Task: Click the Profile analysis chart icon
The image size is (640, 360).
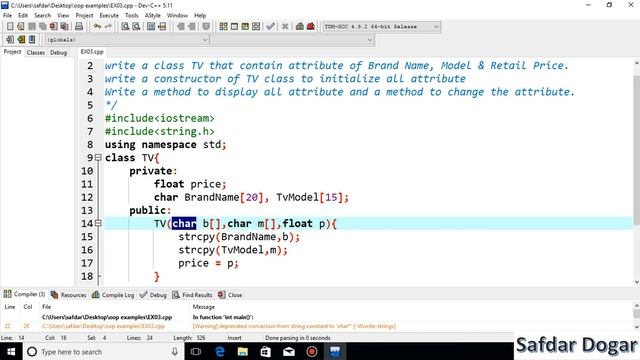Action: pos(300,27)
